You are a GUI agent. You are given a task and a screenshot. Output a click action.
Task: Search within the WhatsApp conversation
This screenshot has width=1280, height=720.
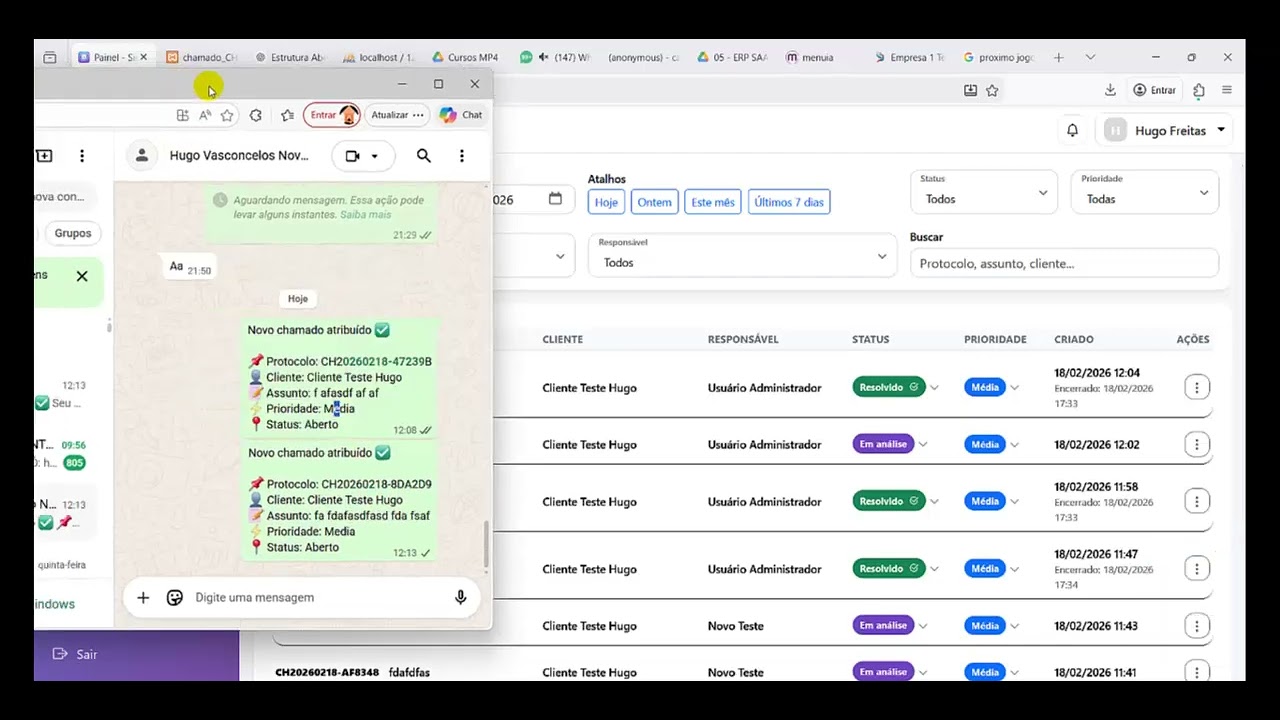(x=424, y=156)
